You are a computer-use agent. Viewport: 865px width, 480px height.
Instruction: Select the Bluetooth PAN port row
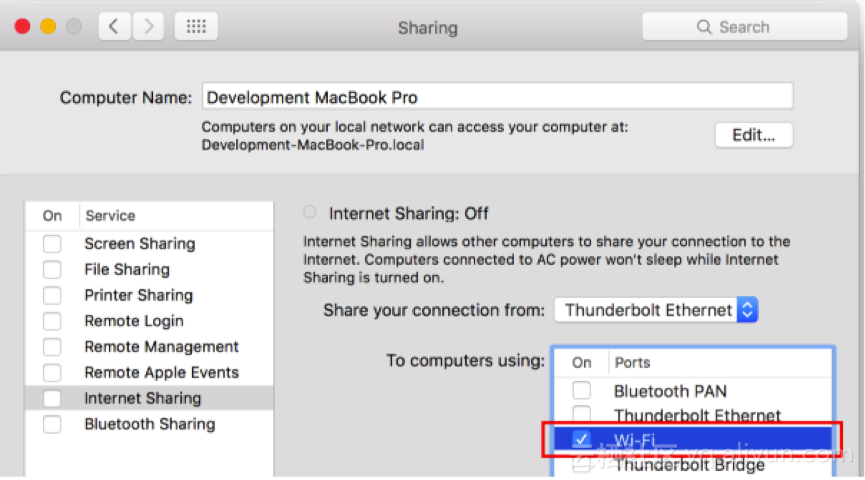coord(693,391)
